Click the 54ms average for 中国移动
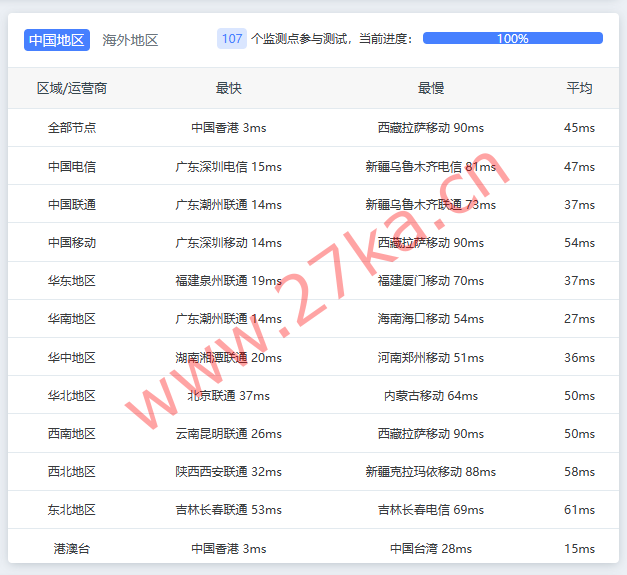 579,242
